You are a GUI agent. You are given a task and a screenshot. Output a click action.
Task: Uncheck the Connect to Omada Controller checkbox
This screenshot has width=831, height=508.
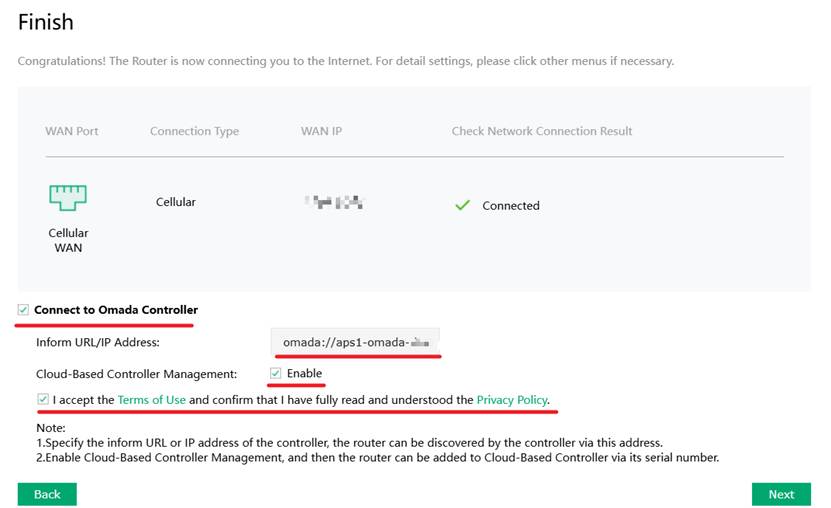point(24,310)
